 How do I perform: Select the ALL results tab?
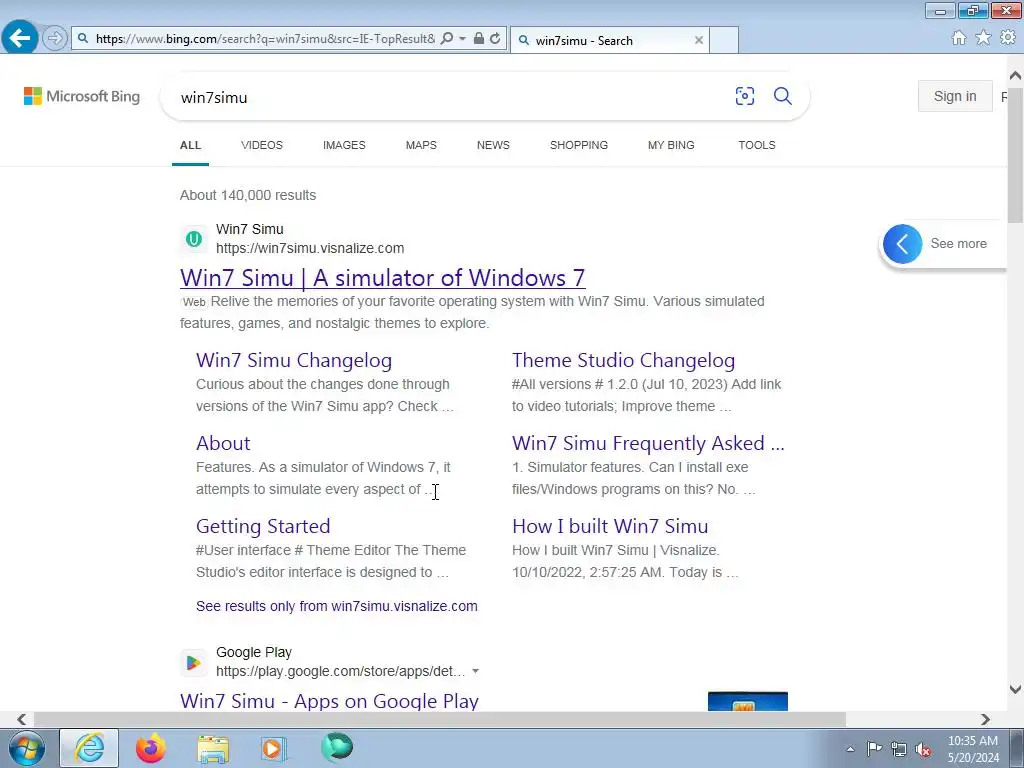191,145
